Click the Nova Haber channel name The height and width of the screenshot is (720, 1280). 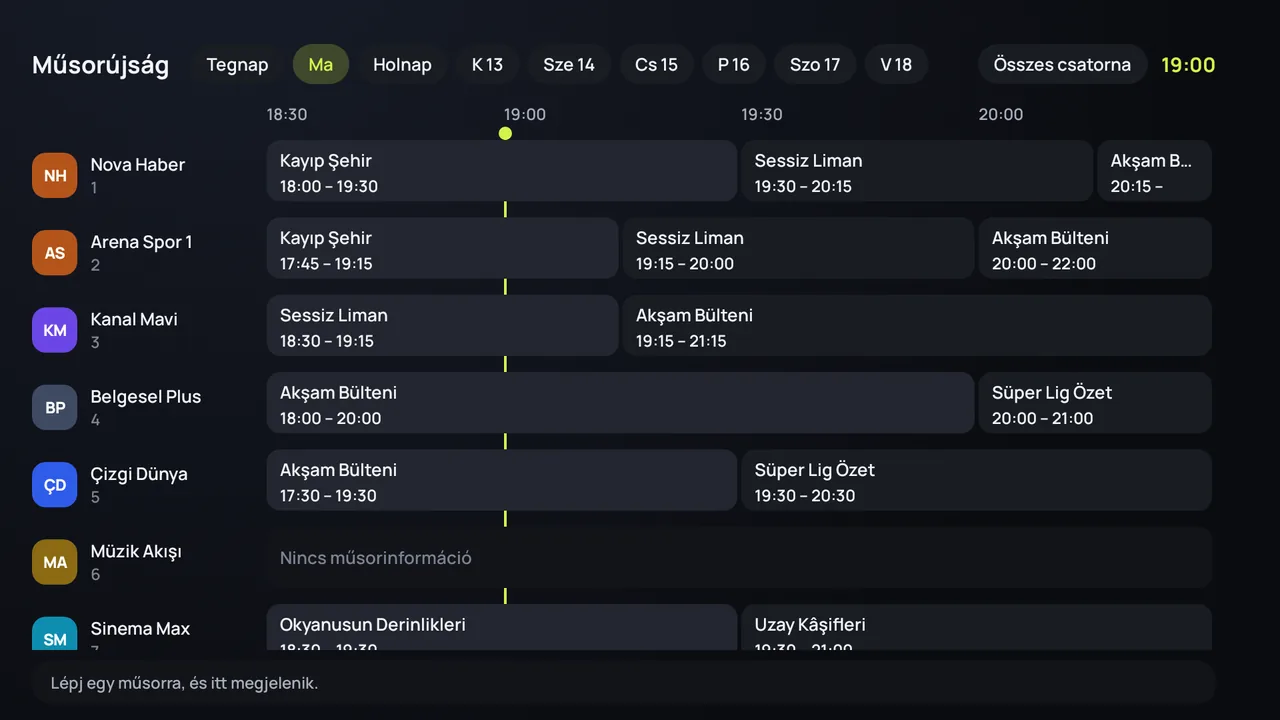pos(138,165)
